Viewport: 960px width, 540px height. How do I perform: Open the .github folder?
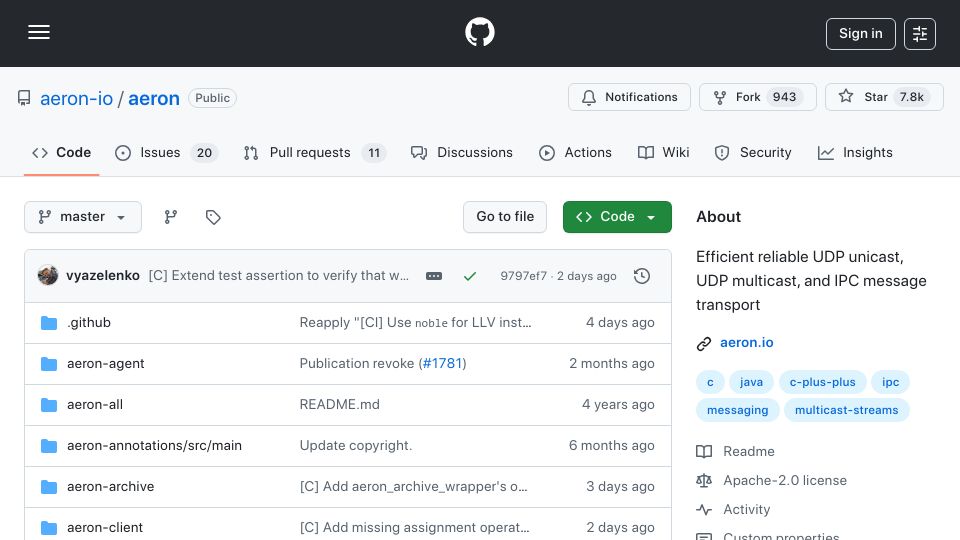coord(89,323)
